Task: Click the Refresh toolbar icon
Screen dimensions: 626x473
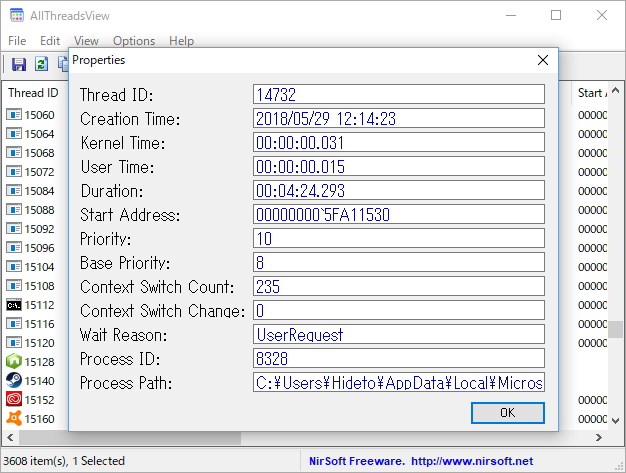Action: pyautogui.click(x=41, y=64)
